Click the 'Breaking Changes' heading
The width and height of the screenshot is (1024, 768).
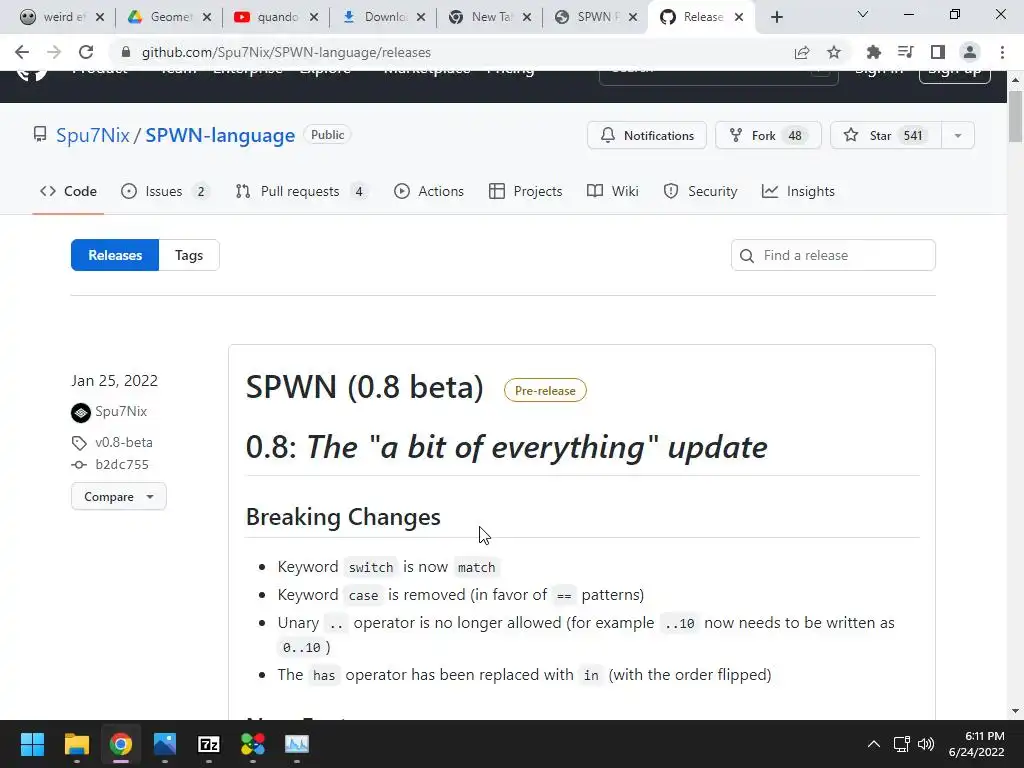[x=343, y=517]
